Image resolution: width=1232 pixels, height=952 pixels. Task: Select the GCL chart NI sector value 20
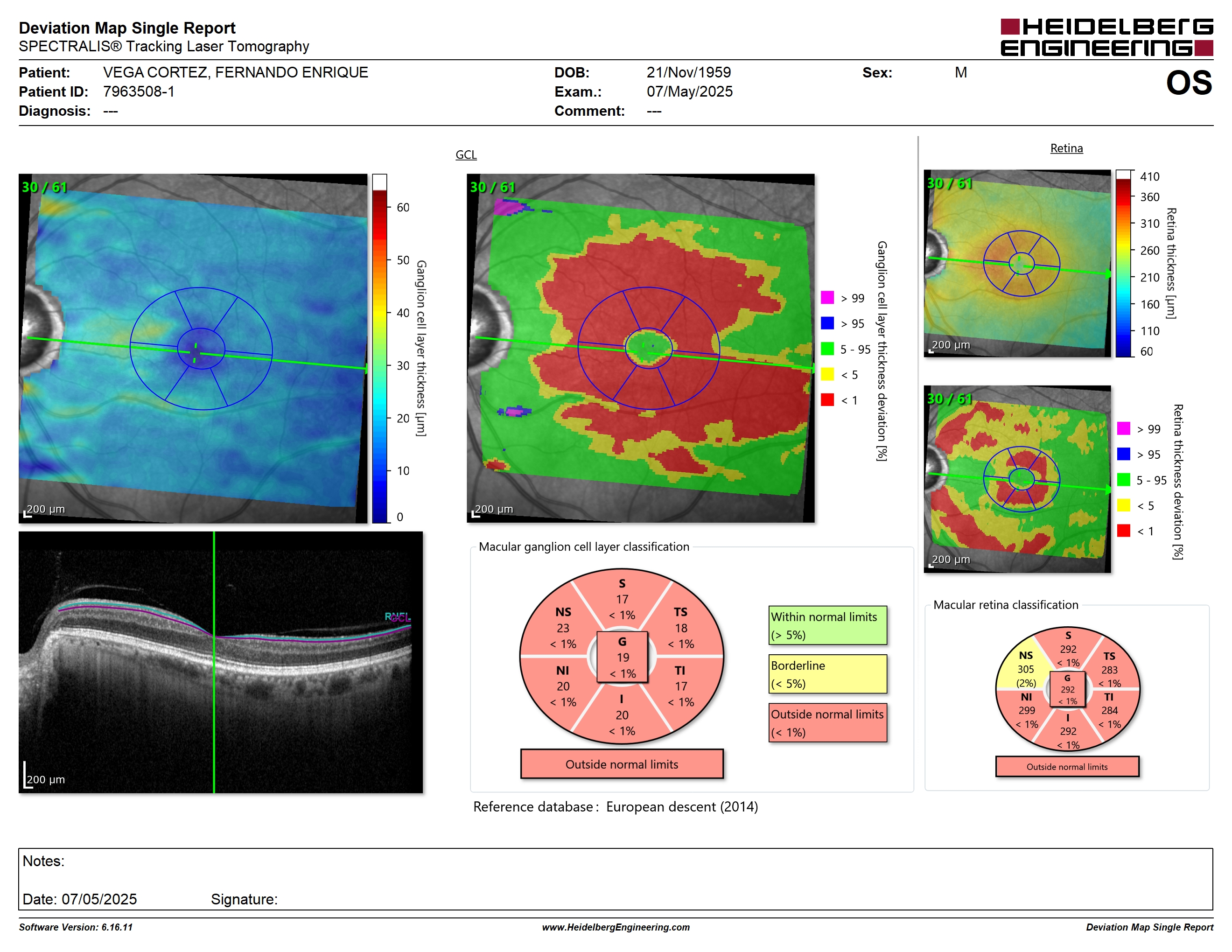tap(562, 686)
